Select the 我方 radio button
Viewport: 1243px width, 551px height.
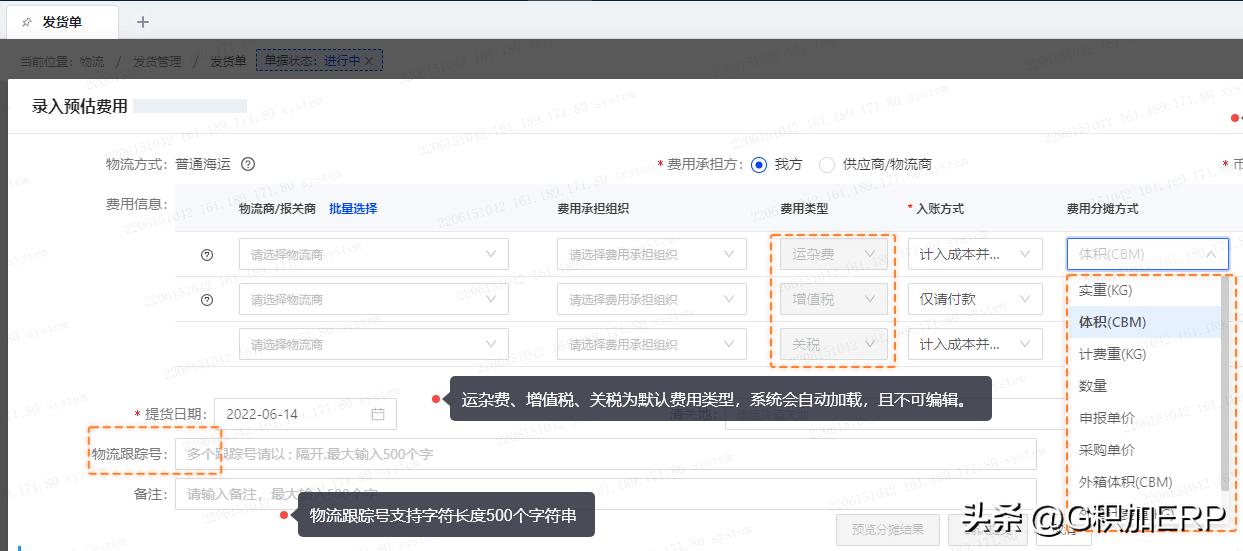tap(759, 164)
